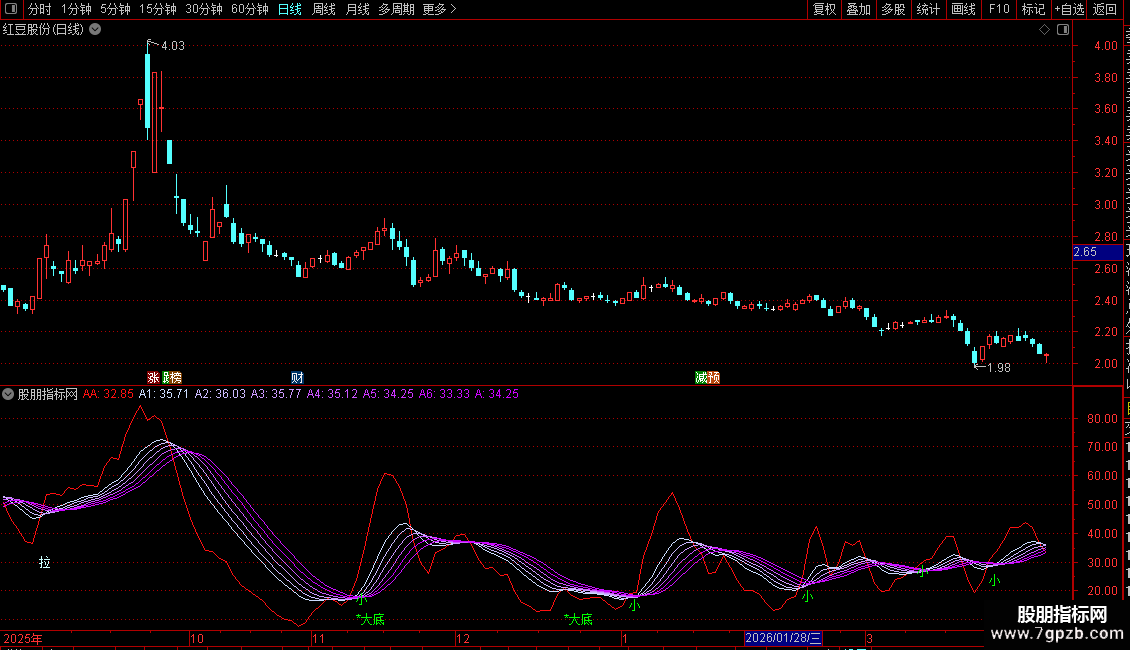Expand the 红豆股份(日线) dropdown arrow
The width and height of the screenshot is (1130, 650).
click(95, 30)
